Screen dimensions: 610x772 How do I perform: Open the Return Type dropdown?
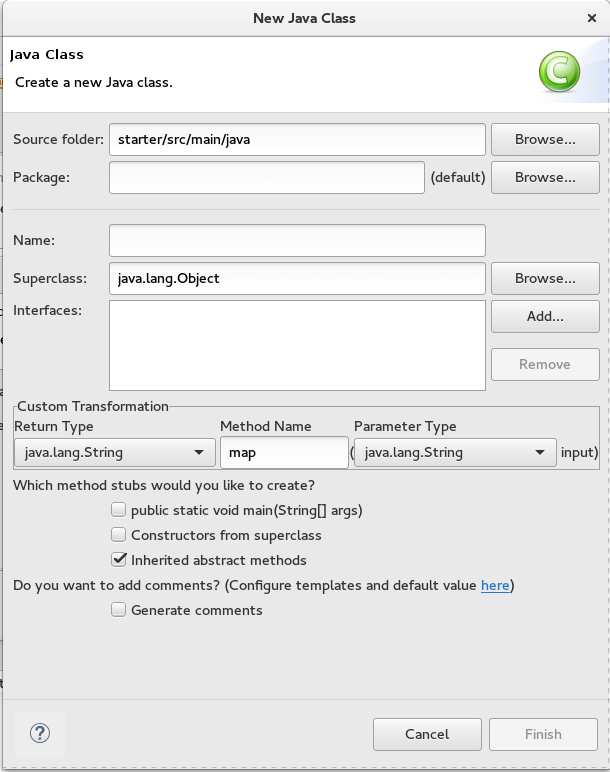pyautogui.click(x=114, y=452)
